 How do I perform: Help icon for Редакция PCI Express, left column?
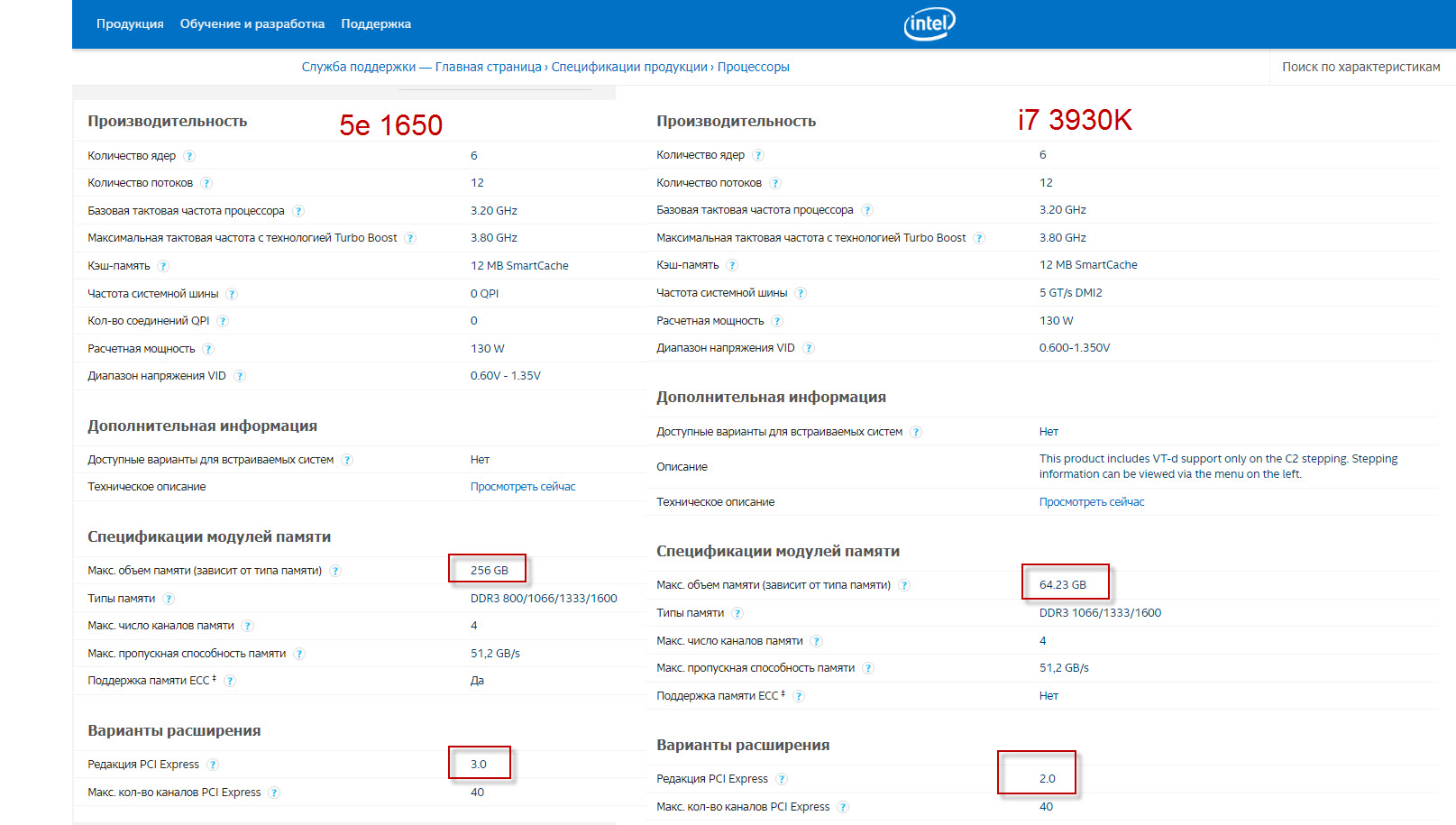[x=213, y=765]
